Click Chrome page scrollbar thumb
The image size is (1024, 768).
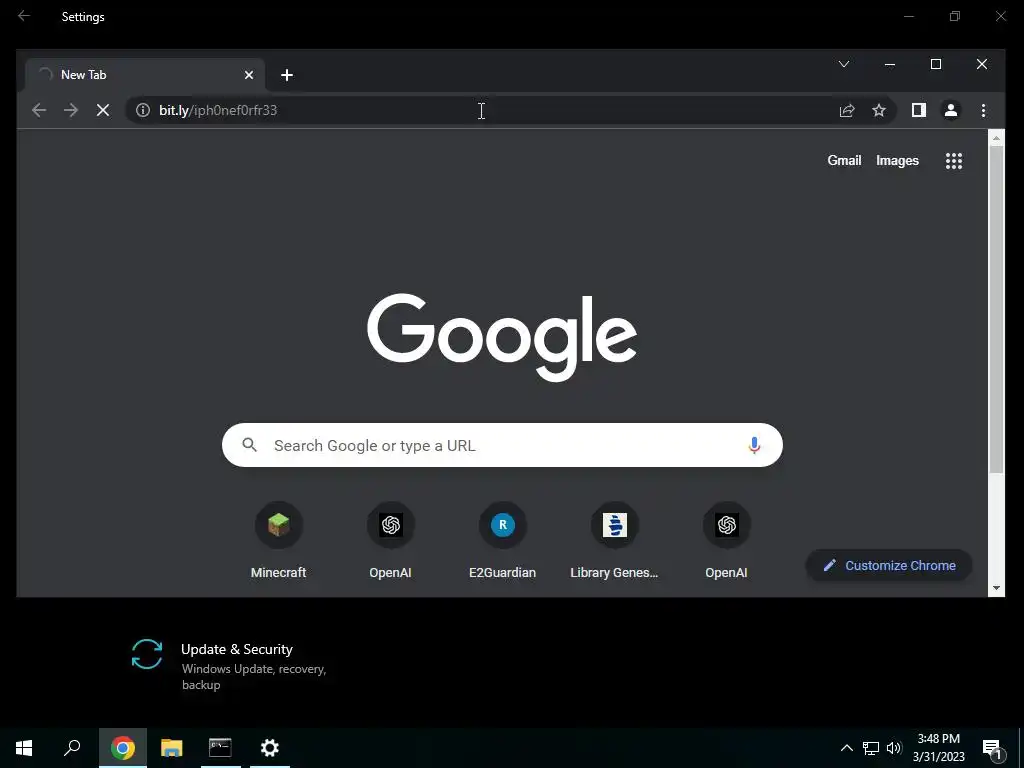pos(996,309)
